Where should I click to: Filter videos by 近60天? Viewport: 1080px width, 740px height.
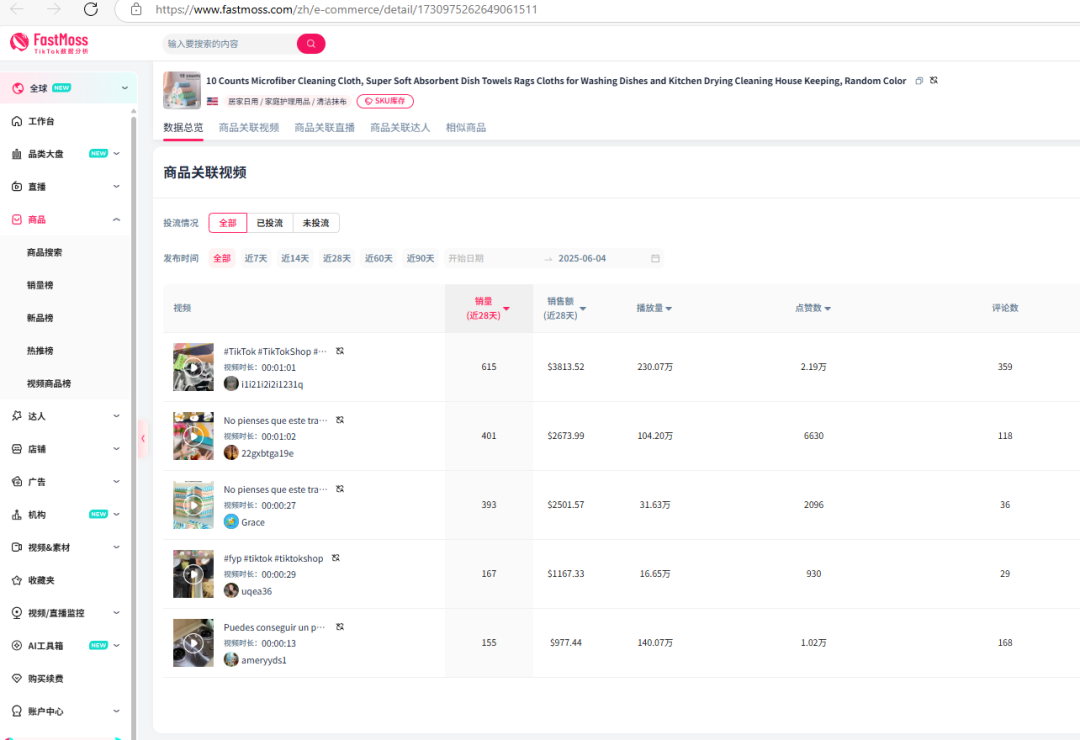point(378,258)
